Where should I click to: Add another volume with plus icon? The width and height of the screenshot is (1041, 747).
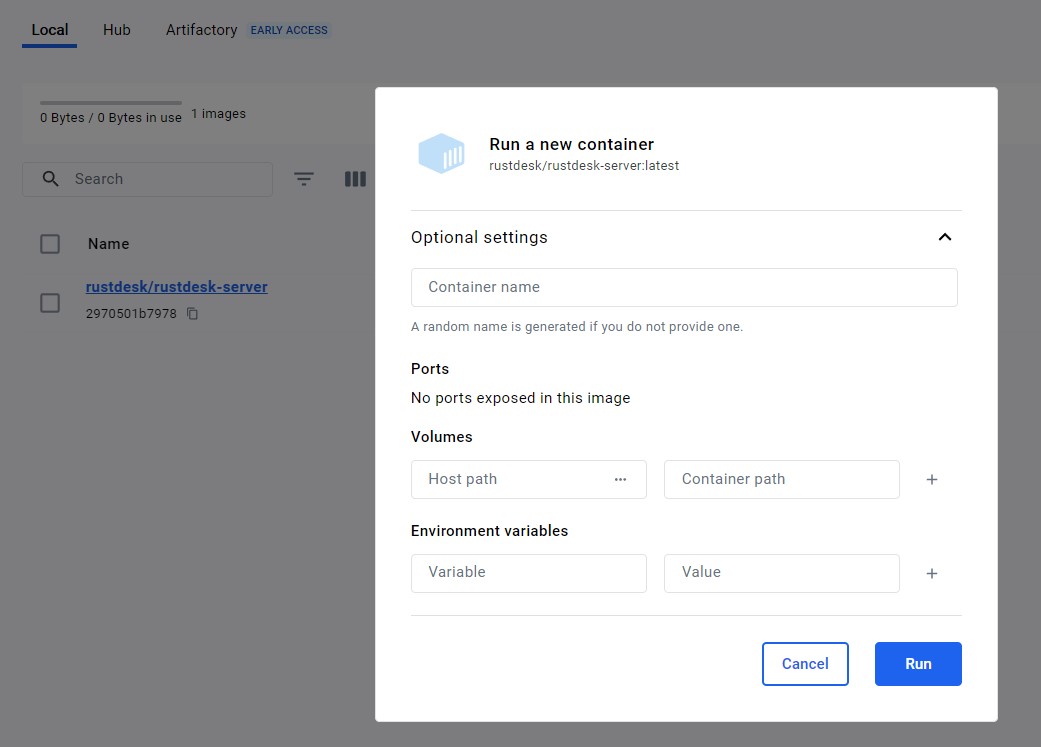(932, 479)
